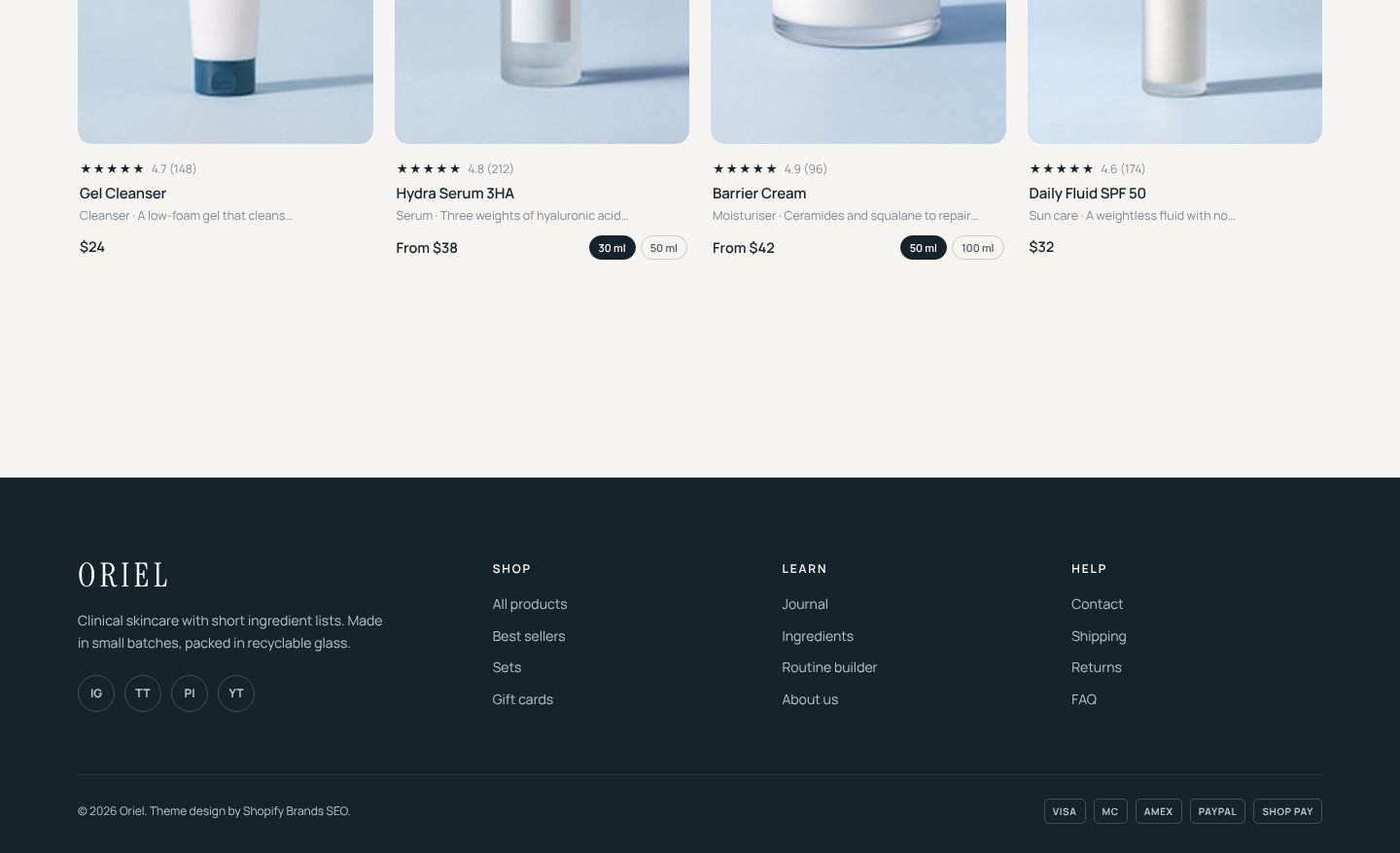1400x853 pixels.
Task: Select 100 ml size for Barrier Cream
Action: pyautogui.click(x=978, y=248)
